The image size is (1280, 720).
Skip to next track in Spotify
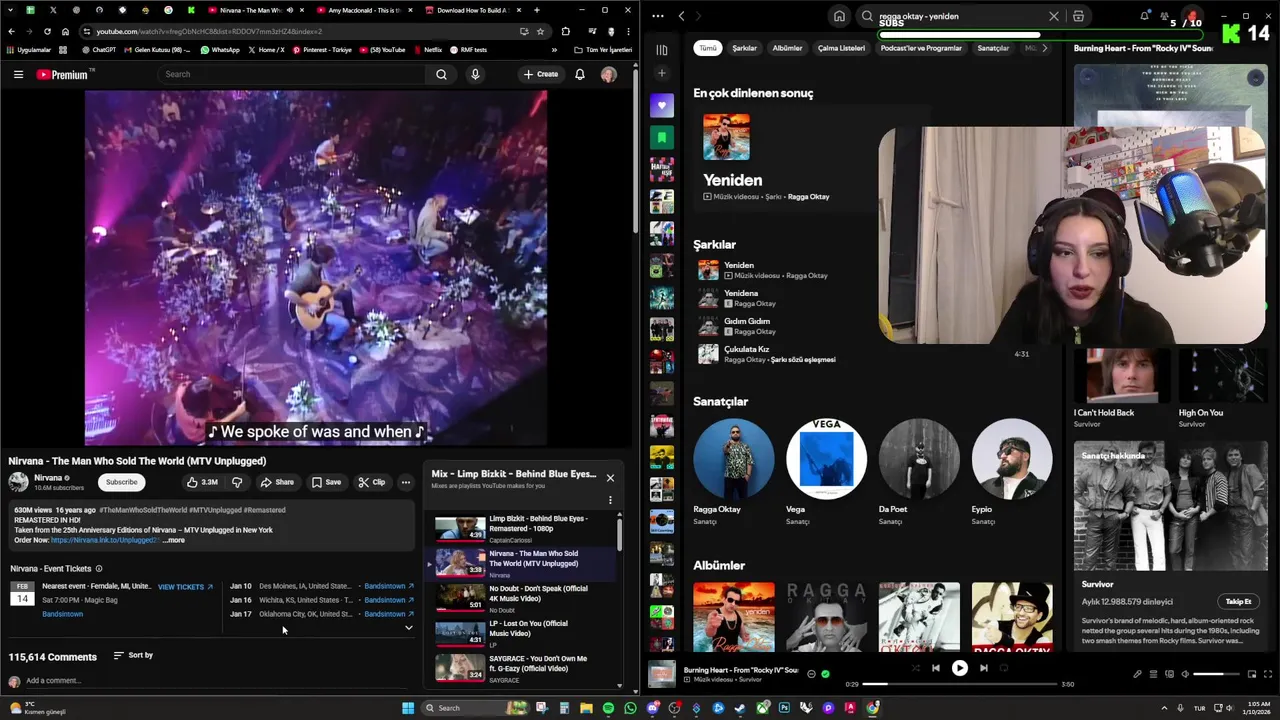(983, 668)
